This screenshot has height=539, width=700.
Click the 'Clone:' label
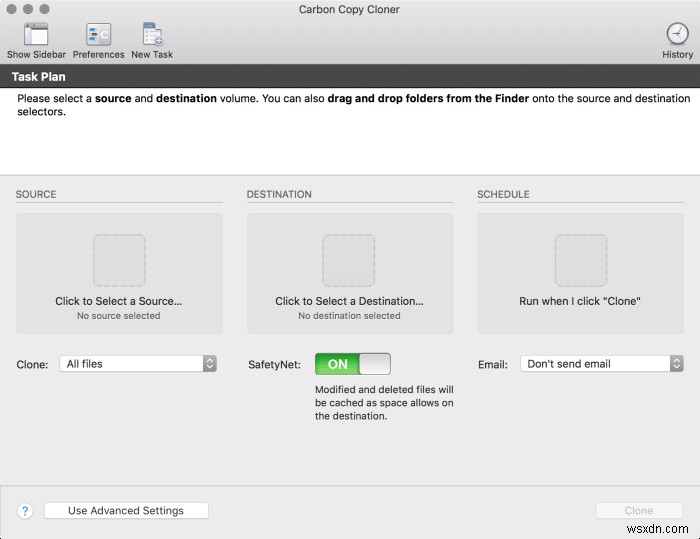click(32, 364)
